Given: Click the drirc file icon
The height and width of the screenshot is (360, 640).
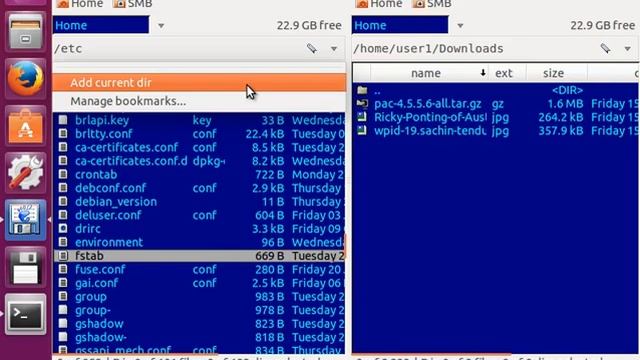Looking at the screenshot, I should 63,229.
